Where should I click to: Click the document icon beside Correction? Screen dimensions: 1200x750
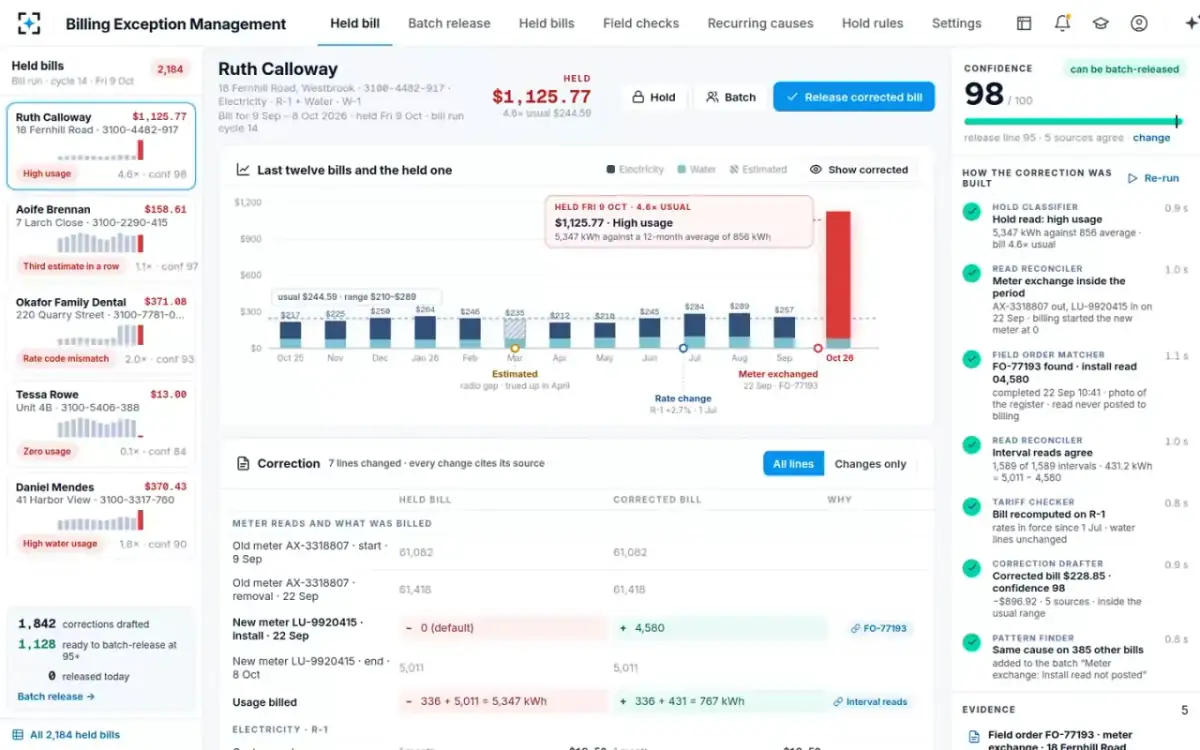click(243, 464)
